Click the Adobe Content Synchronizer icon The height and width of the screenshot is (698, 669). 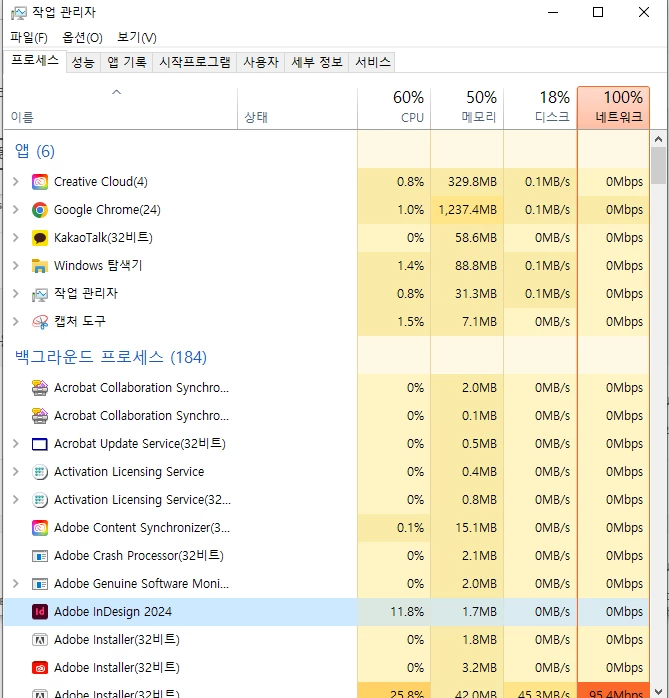[x=40, y=528]
